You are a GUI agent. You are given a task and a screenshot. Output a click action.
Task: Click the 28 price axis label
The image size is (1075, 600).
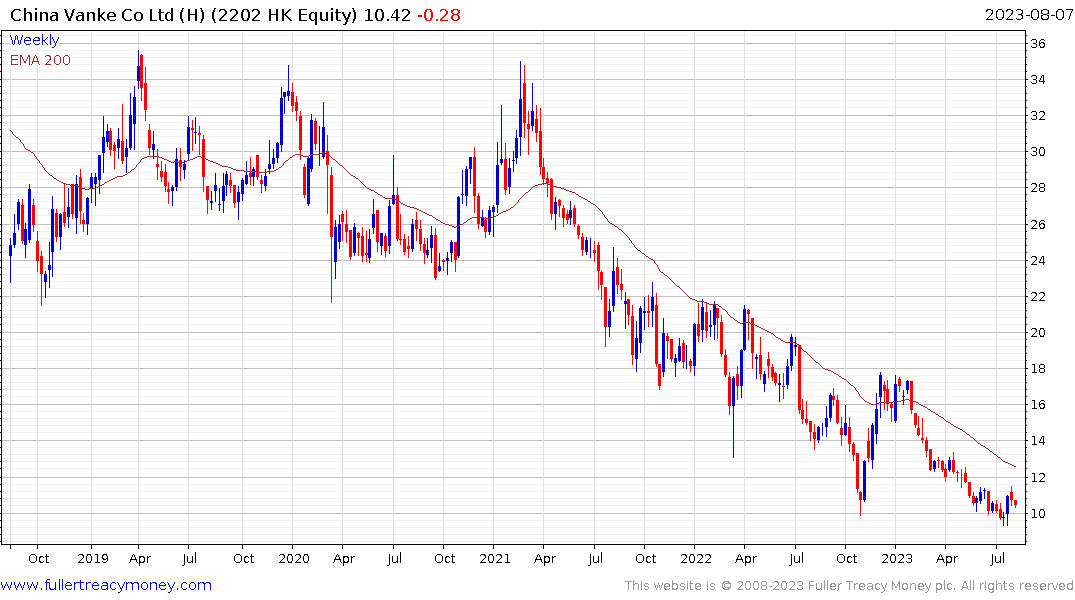click(x=1038, y=188)
